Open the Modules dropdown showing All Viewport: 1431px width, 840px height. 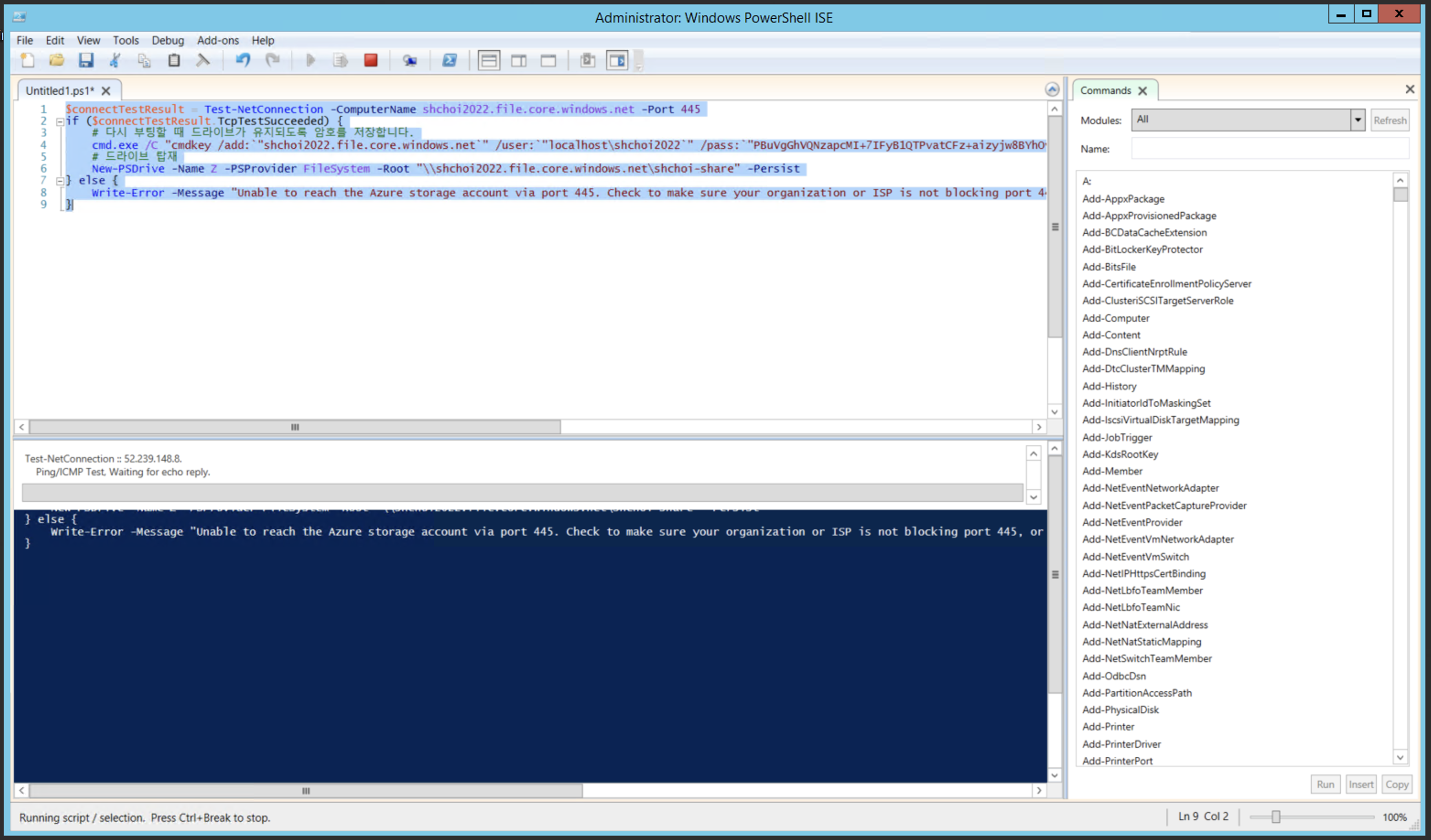click(1357, 120)
